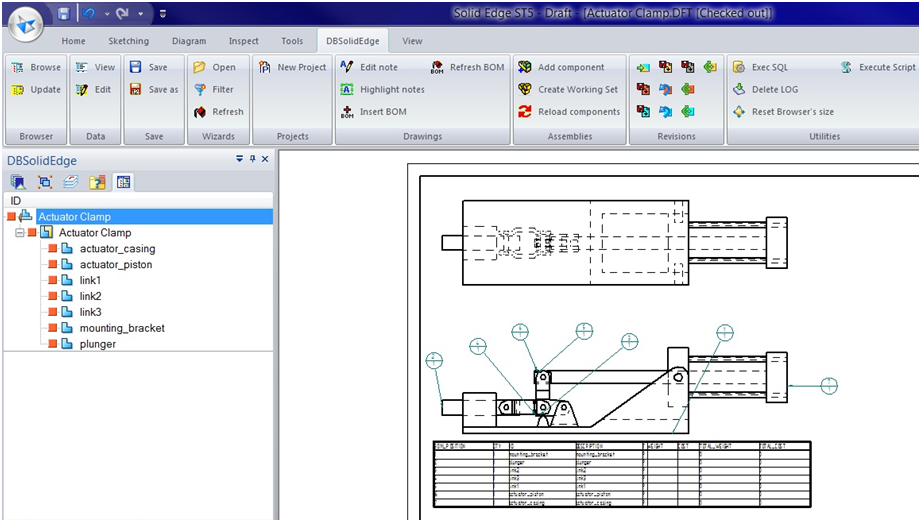The height and width of the screenshot is (523, 920).
Task: Select the active DBSolidEdge browser panel tab
Action: pos(123,183)
